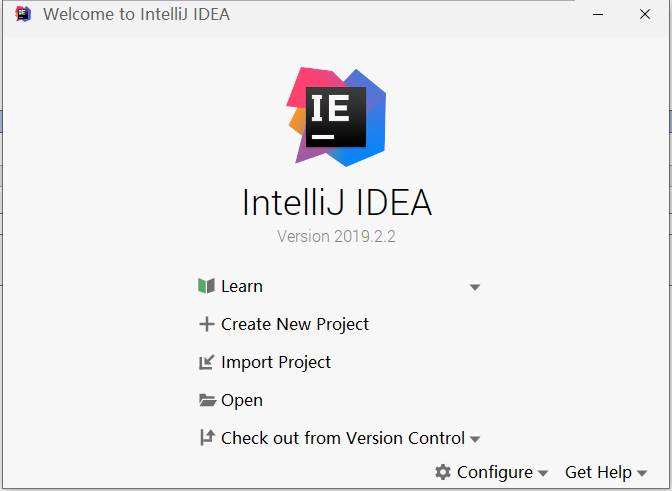
Task: Open the Check out from Version Control dropdown arrow
Action: 475,439
